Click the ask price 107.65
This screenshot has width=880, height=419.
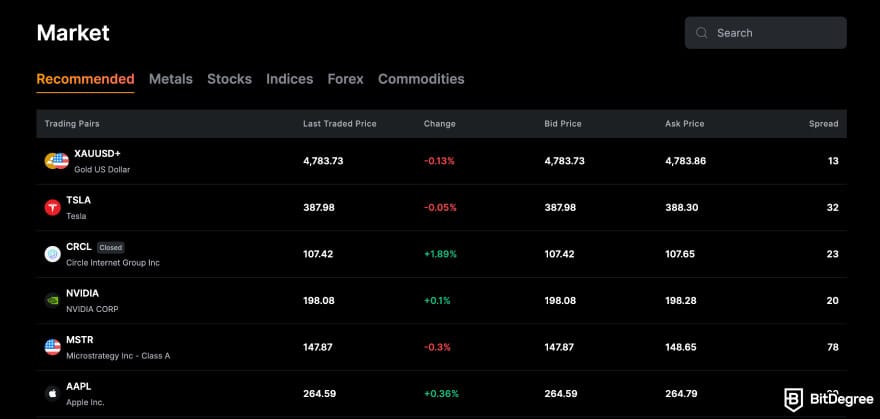pos(680,254)
